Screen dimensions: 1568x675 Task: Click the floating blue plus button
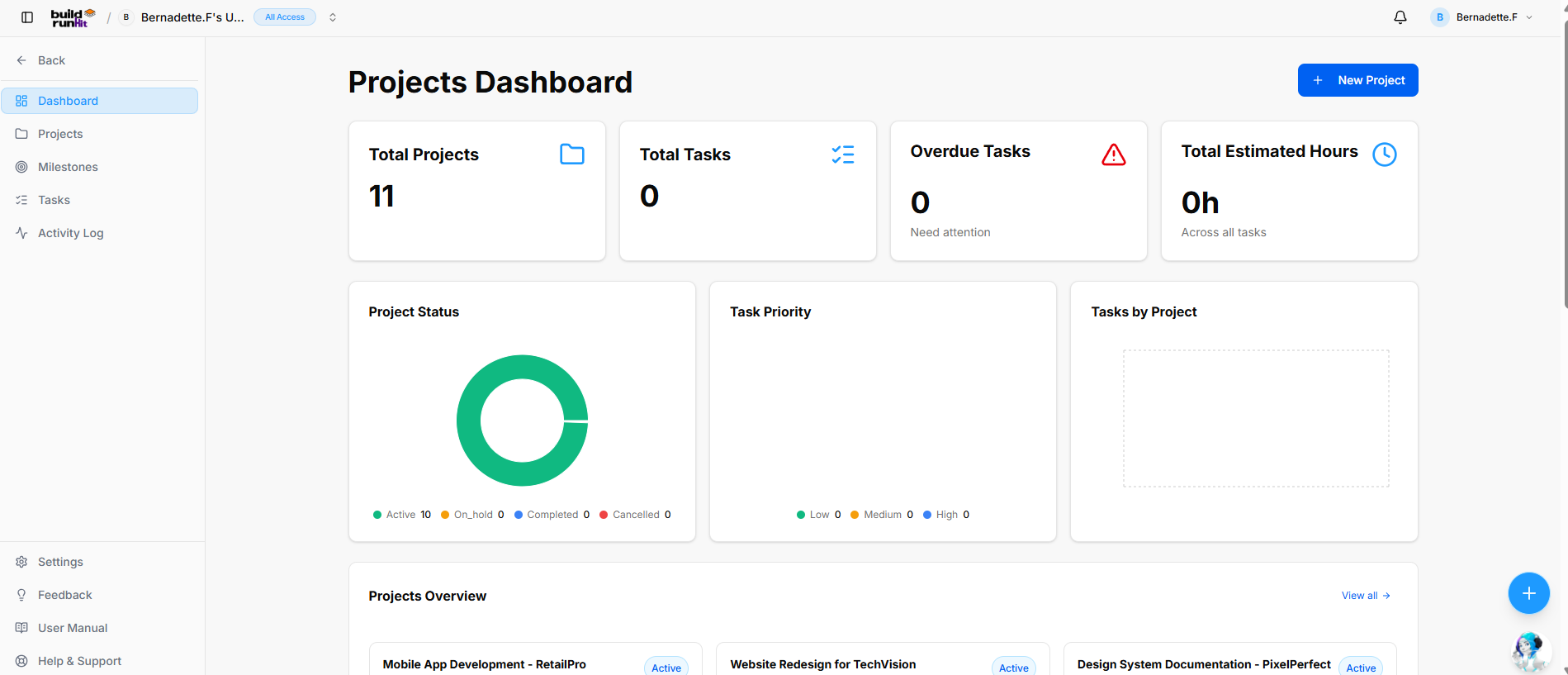[1529, 593]
